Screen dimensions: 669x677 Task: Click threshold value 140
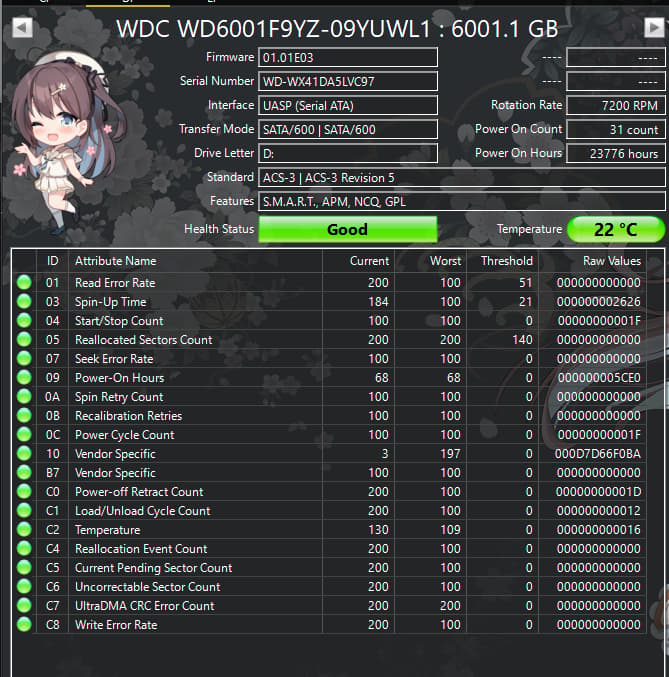click(x=523, y=340)
